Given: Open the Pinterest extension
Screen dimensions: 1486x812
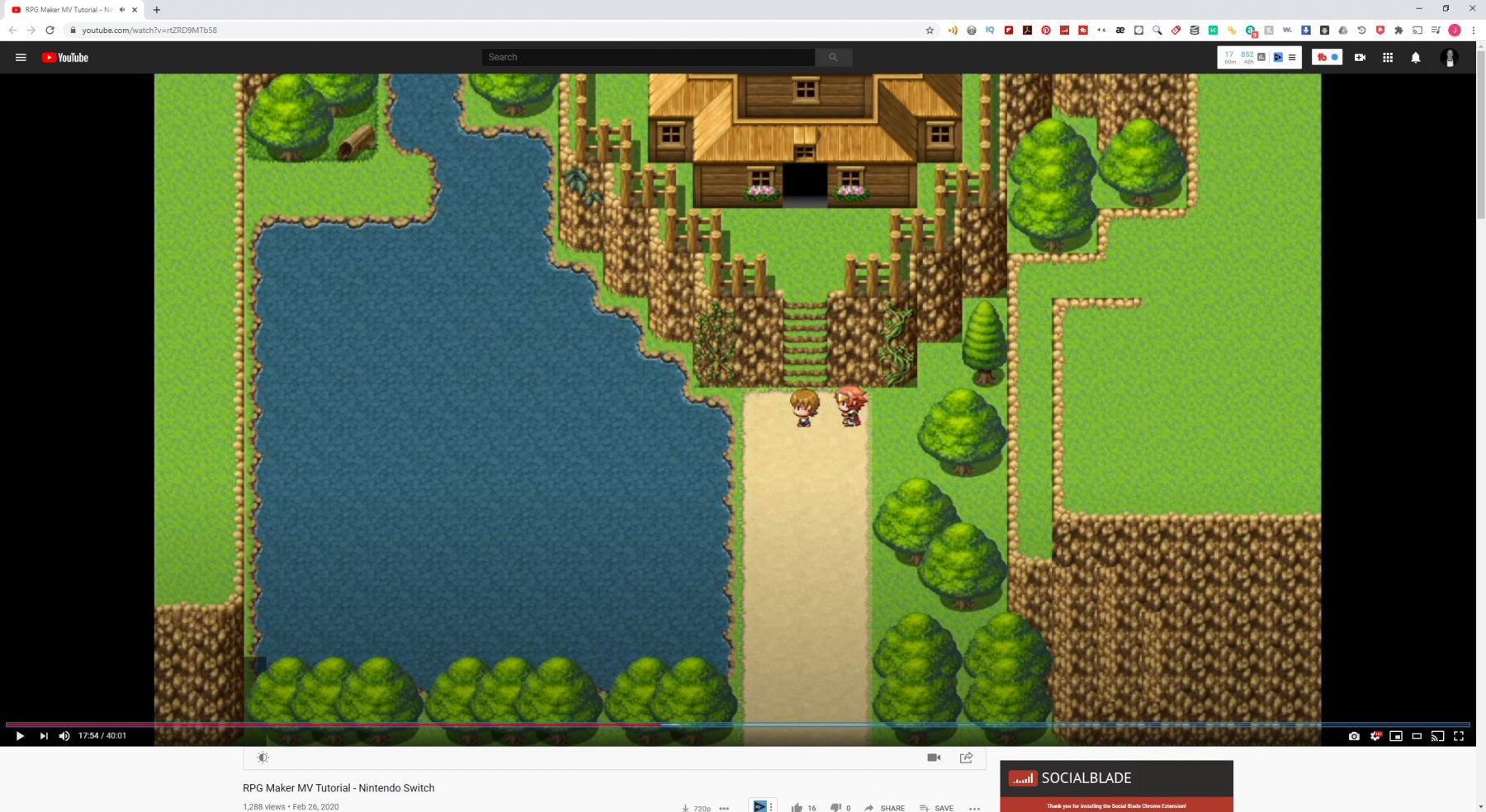Looking at the screenshot, I should [x=1045, y=30].
